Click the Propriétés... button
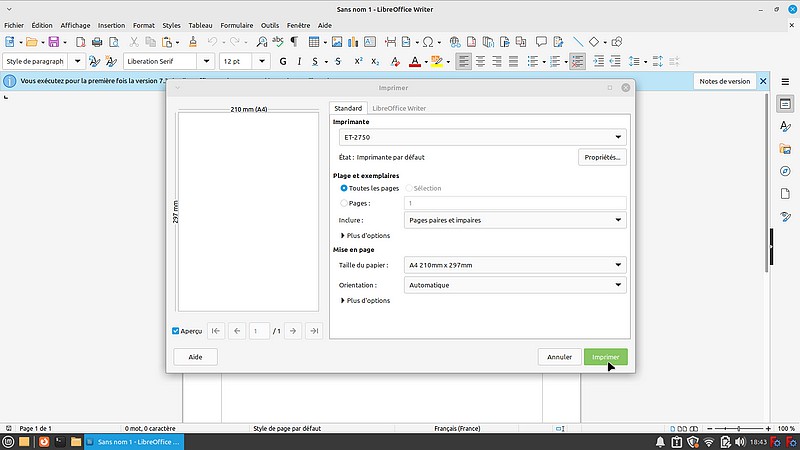Viewport: 800px width, 450px height. (602, 158)
